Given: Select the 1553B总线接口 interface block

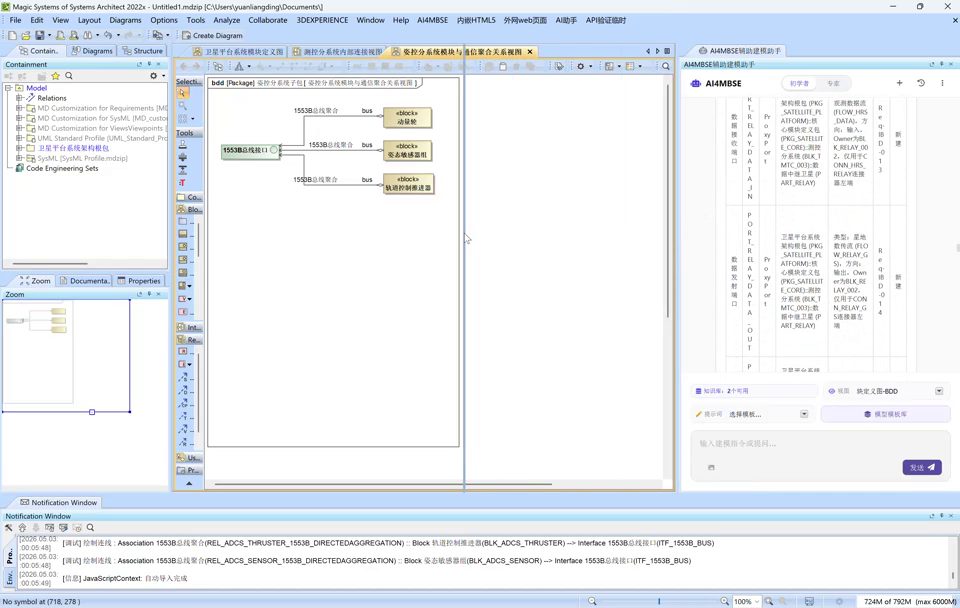Looking at the screenshot, I should (x=250, y=150).
